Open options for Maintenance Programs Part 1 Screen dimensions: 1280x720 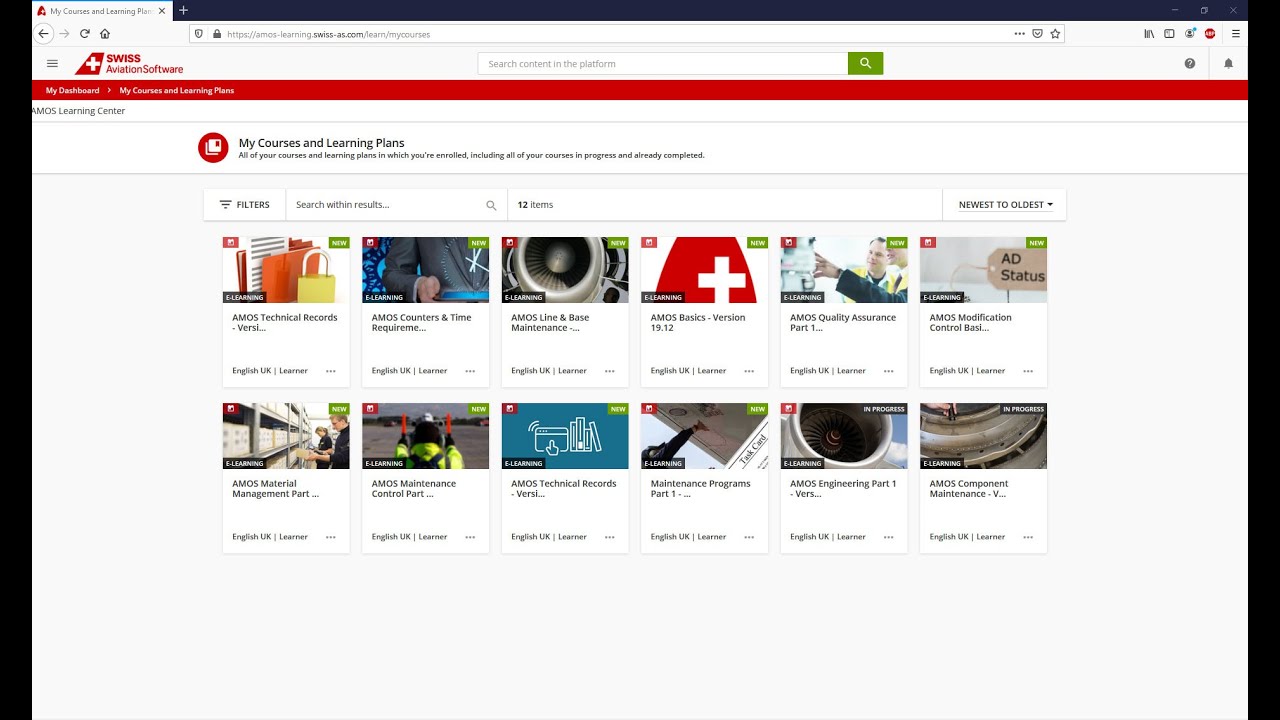point(749,537)
